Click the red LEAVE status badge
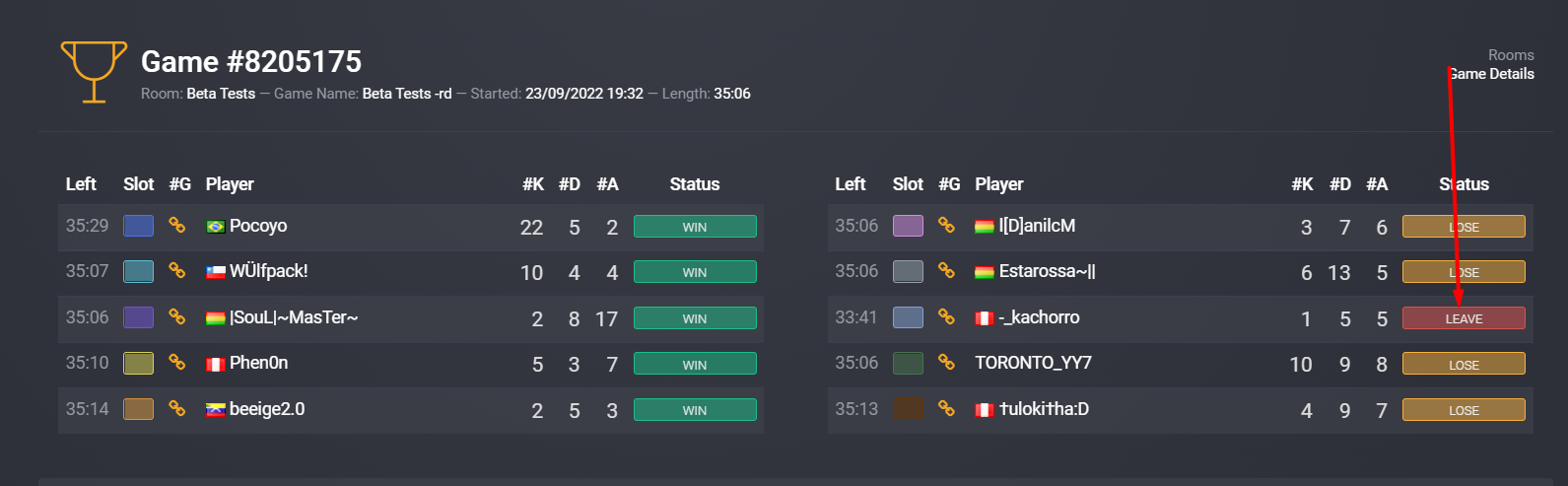Viewport: 1568px width, 486px height. coord(1464,318)
